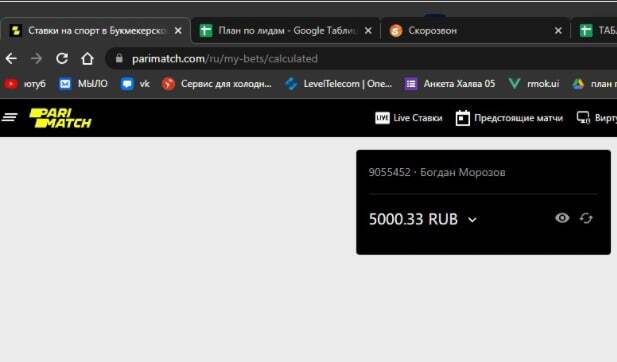Switch to the ТАБ spreadsheet tab

click(596, 31)
